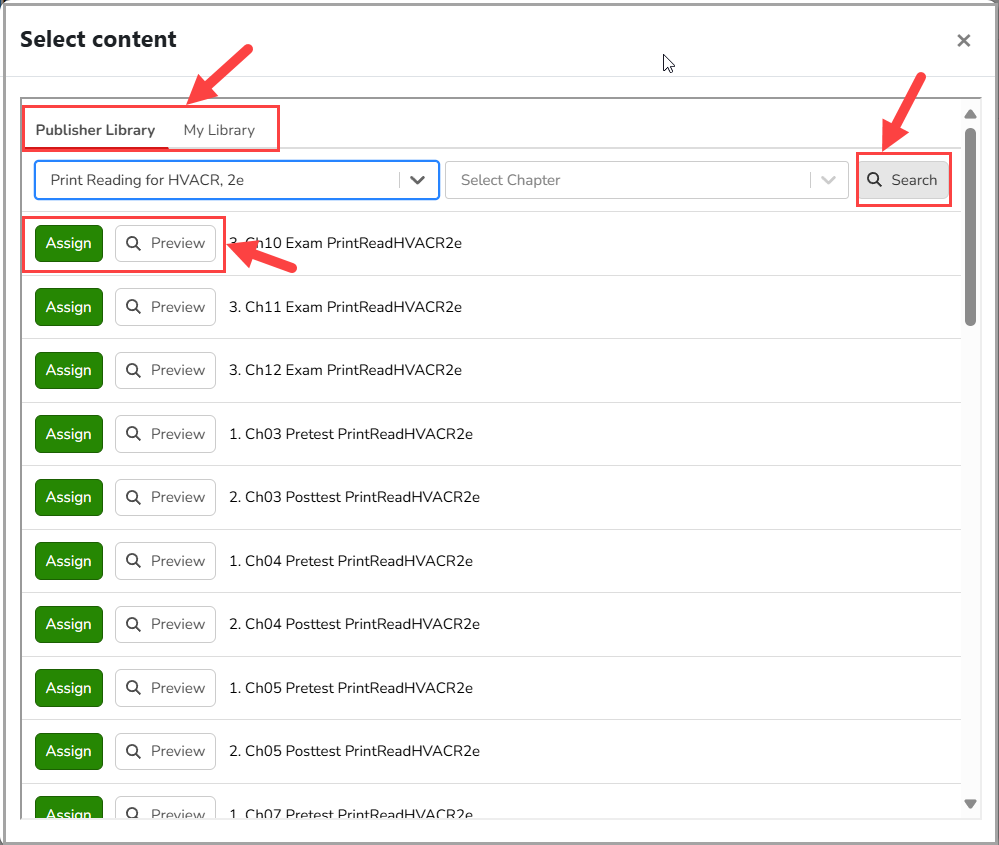Click the vertical scrollbar thumb
Image resolution: width=999 pixels, height=845 pixels.
click(970, 225)
